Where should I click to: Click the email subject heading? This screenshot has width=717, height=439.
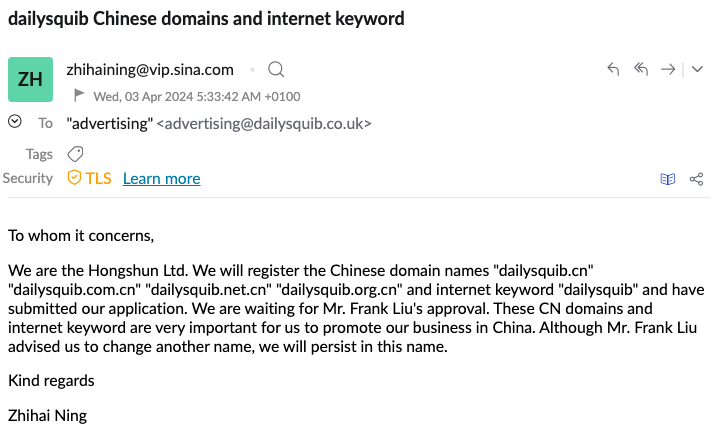tap(206, 18)
